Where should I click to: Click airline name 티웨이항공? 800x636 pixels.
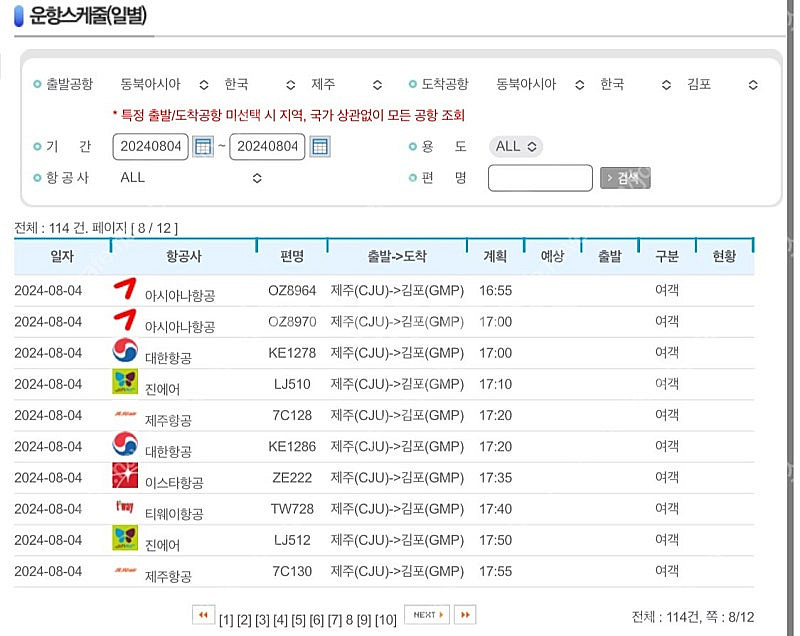[174, 513]
